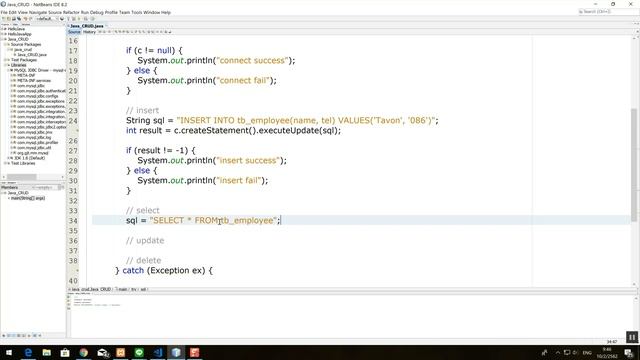Open Visual Studio Code from taskbar
The height and width of the screenshot is (360, 640).
pyautogui.click(x=158, y=353)
